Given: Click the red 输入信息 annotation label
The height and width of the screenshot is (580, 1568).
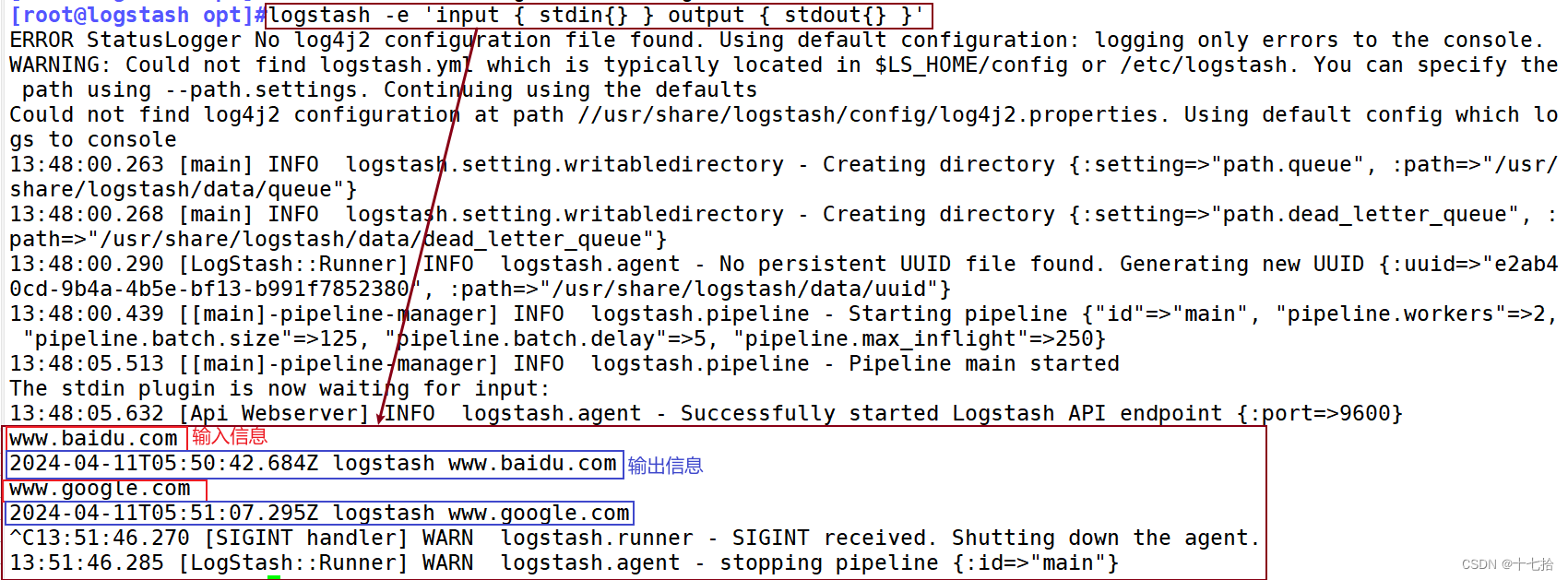Looking at the screenshot, I should coord(230,437).
